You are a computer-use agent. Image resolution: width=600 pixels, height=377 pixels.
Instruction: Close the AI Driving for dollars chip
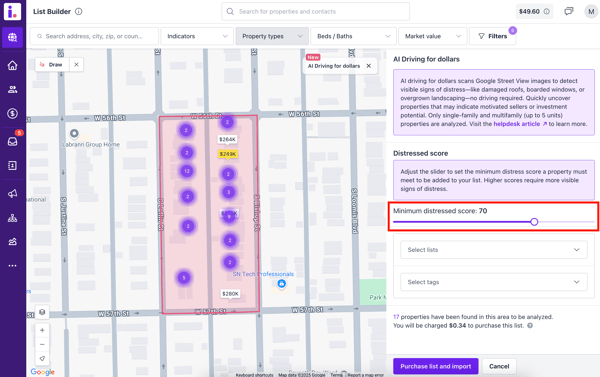tap(368, 66)
